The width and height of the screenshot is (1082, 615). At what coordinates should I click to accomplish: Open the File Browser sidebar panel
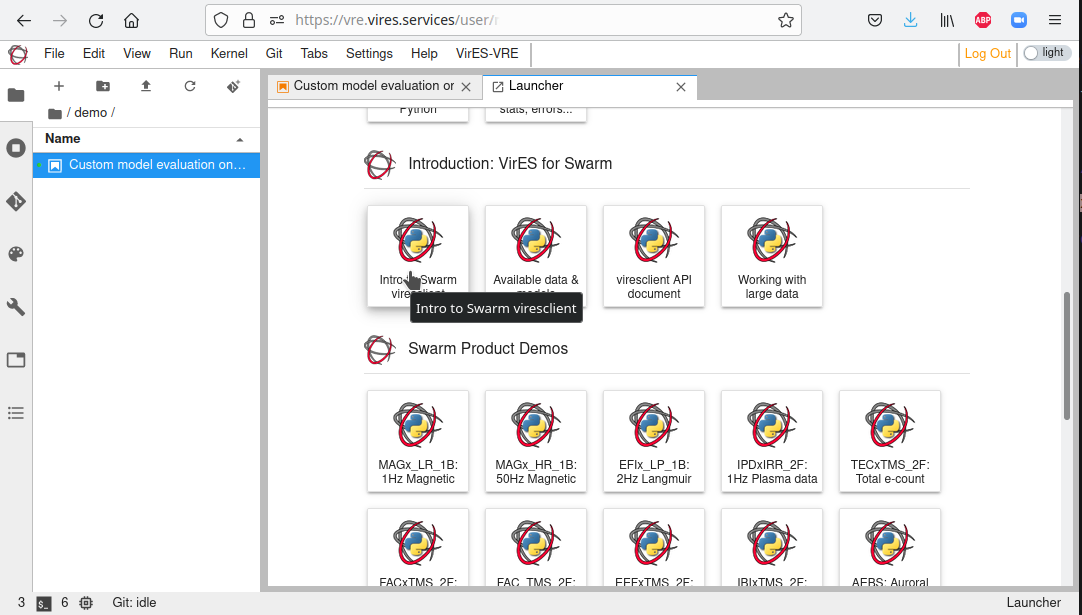16,95
